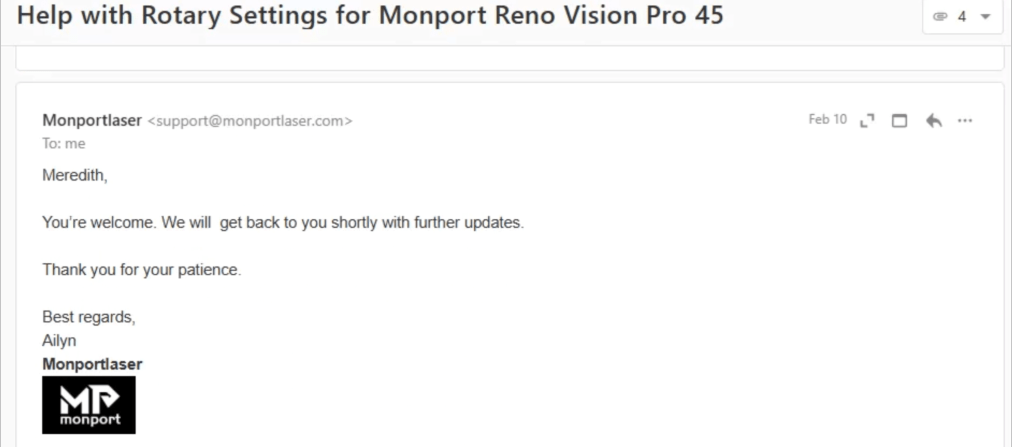The height and width of the screenshot is (447, 1012).
Task: Click the "Best regards," closing line
Action: [88, 317]
